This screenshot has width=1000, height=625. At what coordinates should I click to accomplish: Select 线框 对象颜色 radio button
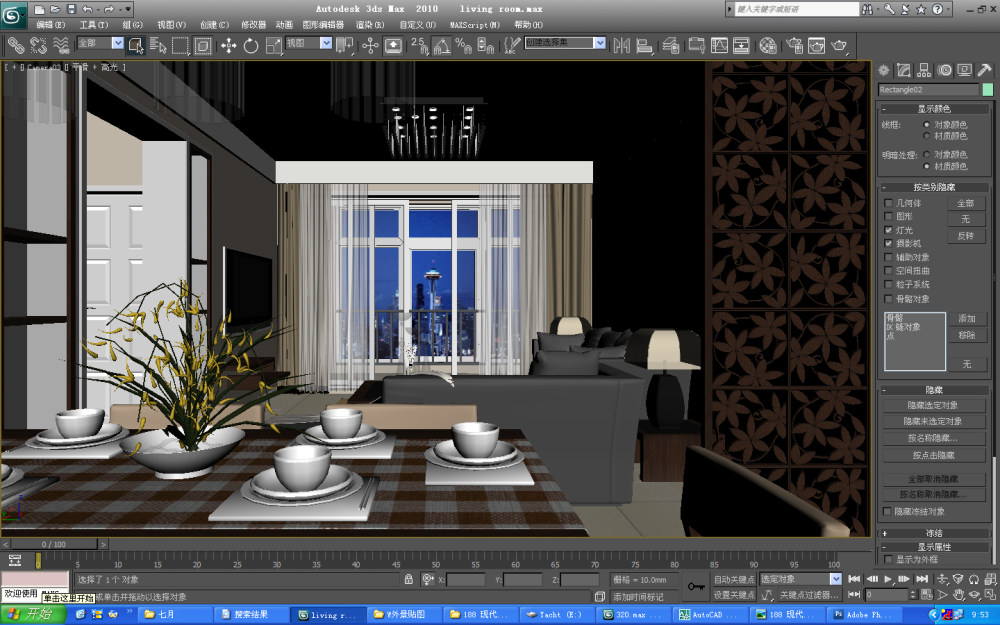927,124
